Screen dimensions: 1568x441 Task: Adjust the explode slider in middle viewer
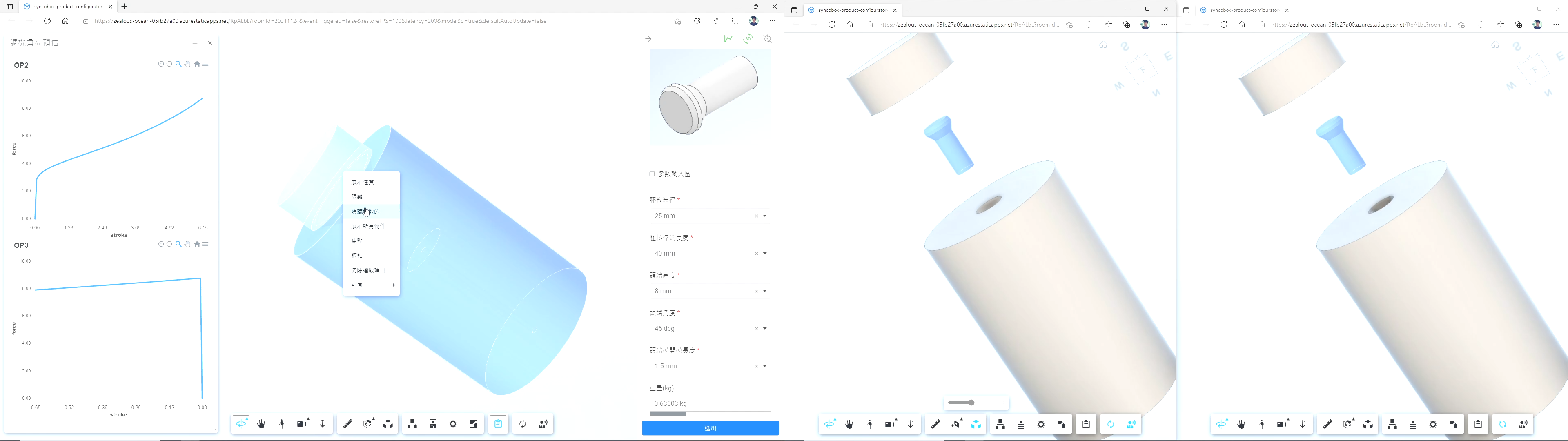point(972,403)
